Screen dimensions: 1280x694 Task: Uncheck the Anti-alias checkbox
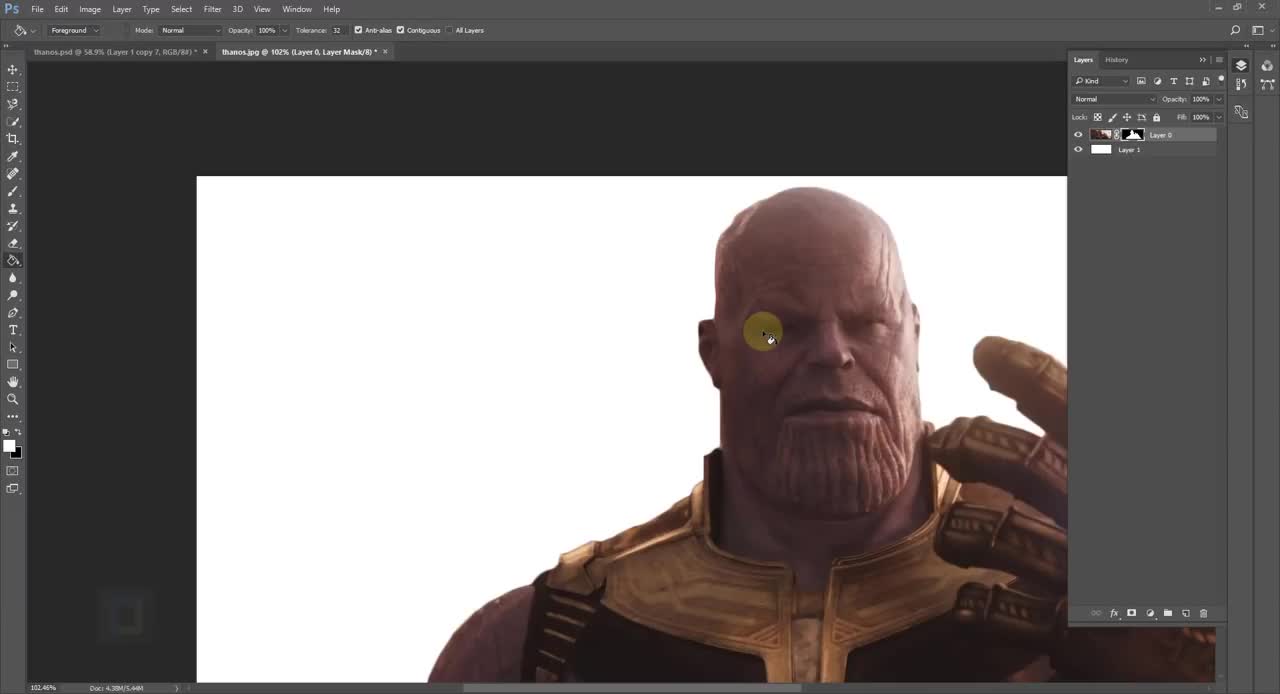(x=358, y=30)
